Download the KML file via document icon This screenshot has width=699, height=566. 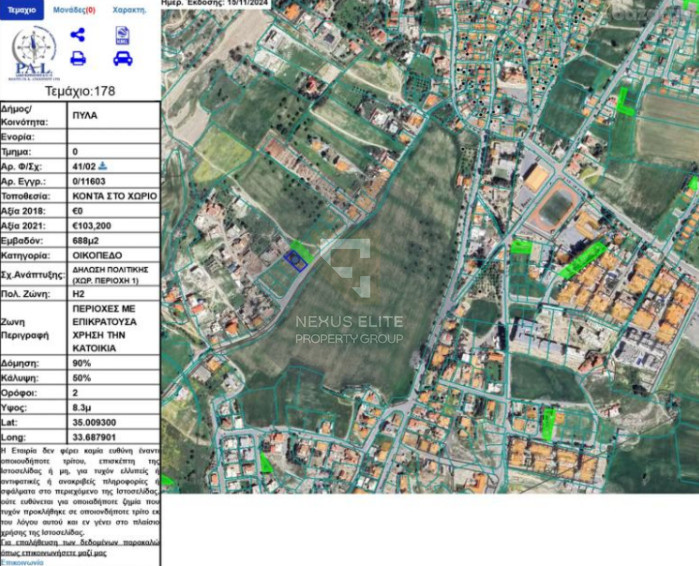click(x=122, y=35)
